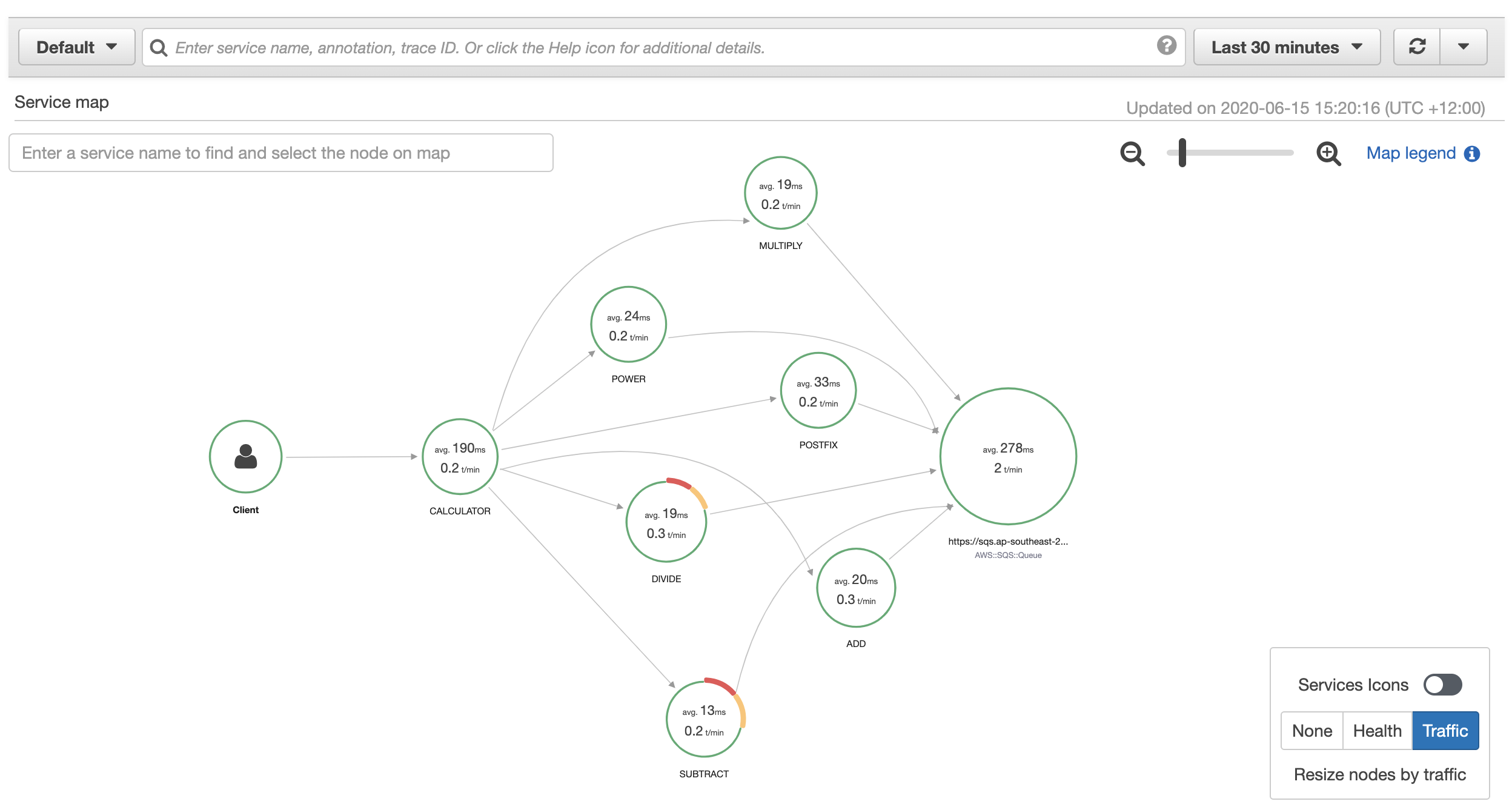This screenshot has height=807, width=1512.
Task: Click the refresh arrows icon
Action: [x=1417, y=47]
